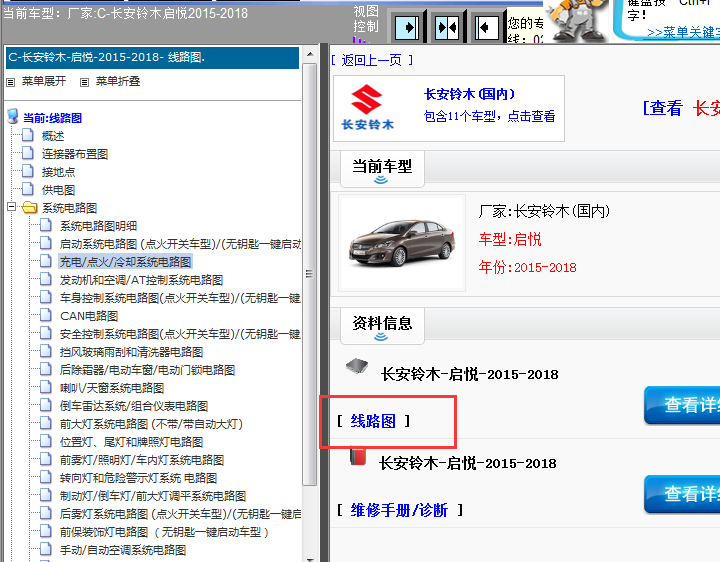
Task: Open 发动机和空调/AT控制系统电路图
Action: [x=141, y=280]
